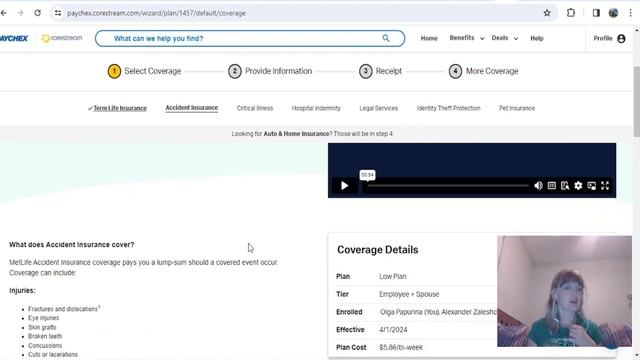Image resolution: width=640 pixels, height=360 pixels.
Task: Open the Pet Insurance tab
Action: 517,108
